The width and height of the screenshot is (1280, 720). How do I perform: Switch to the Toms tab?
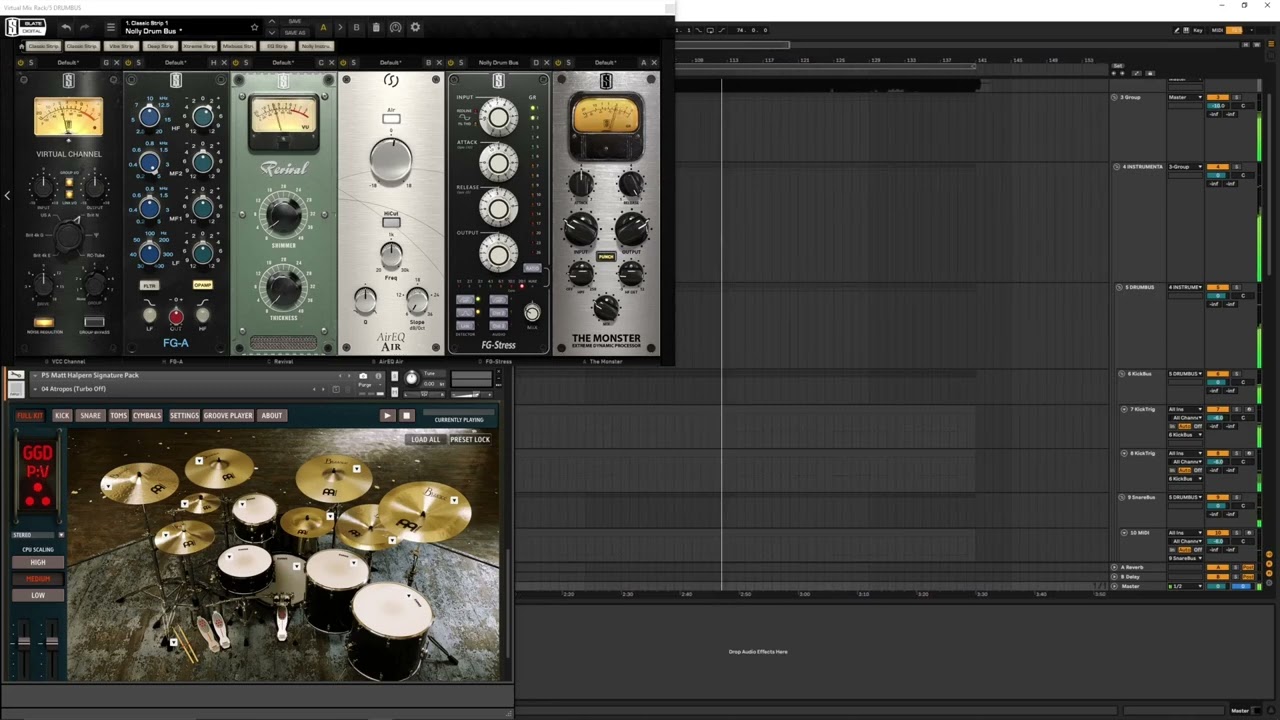click(x=118, y=415)
